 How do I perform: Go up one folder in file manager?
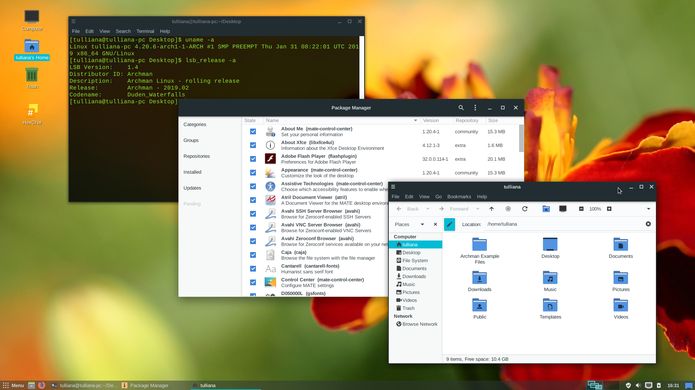point(492,209)
